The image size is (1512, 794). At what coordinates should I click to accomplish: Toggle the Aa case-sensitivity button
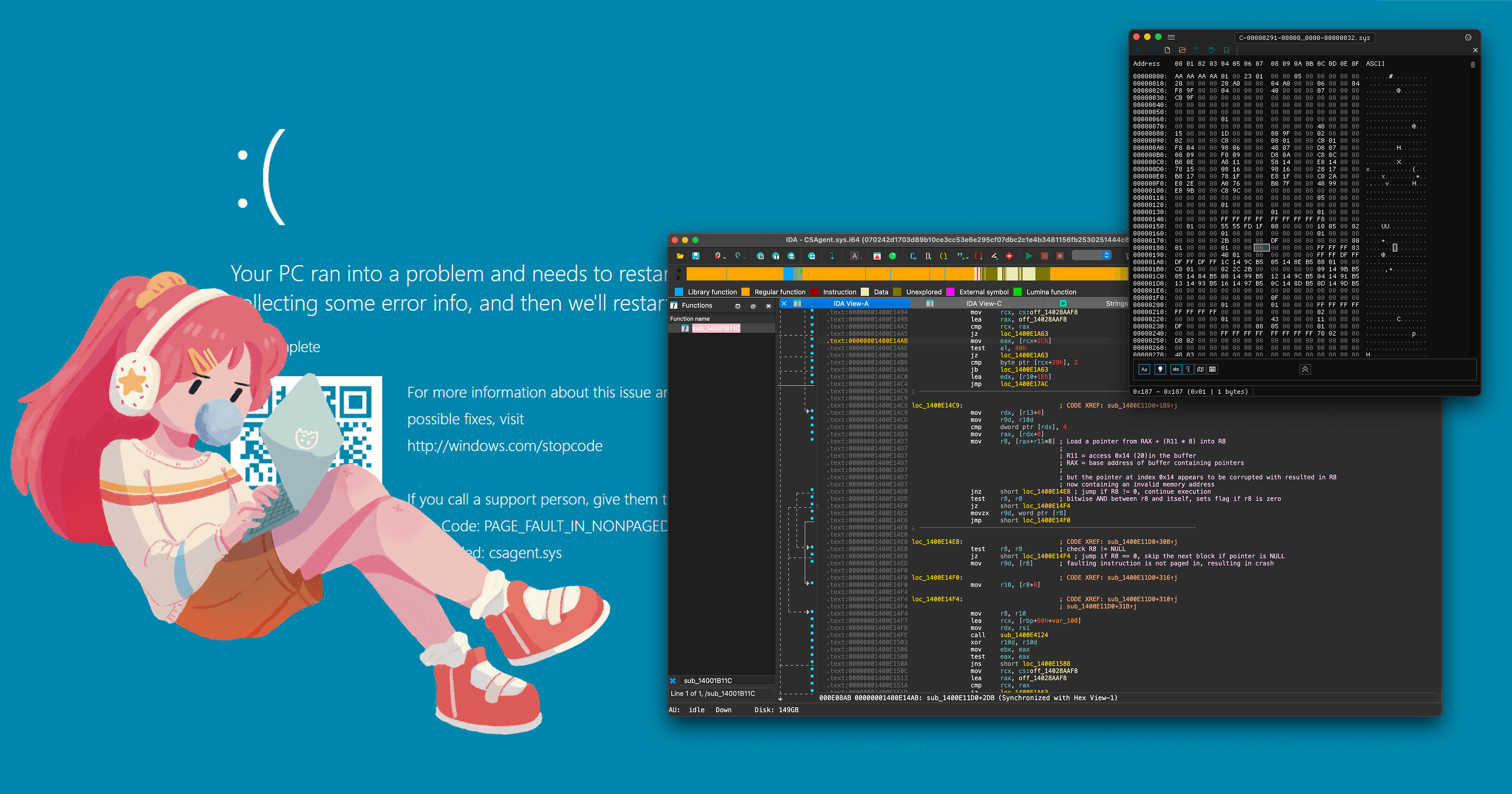(1144, 369)
